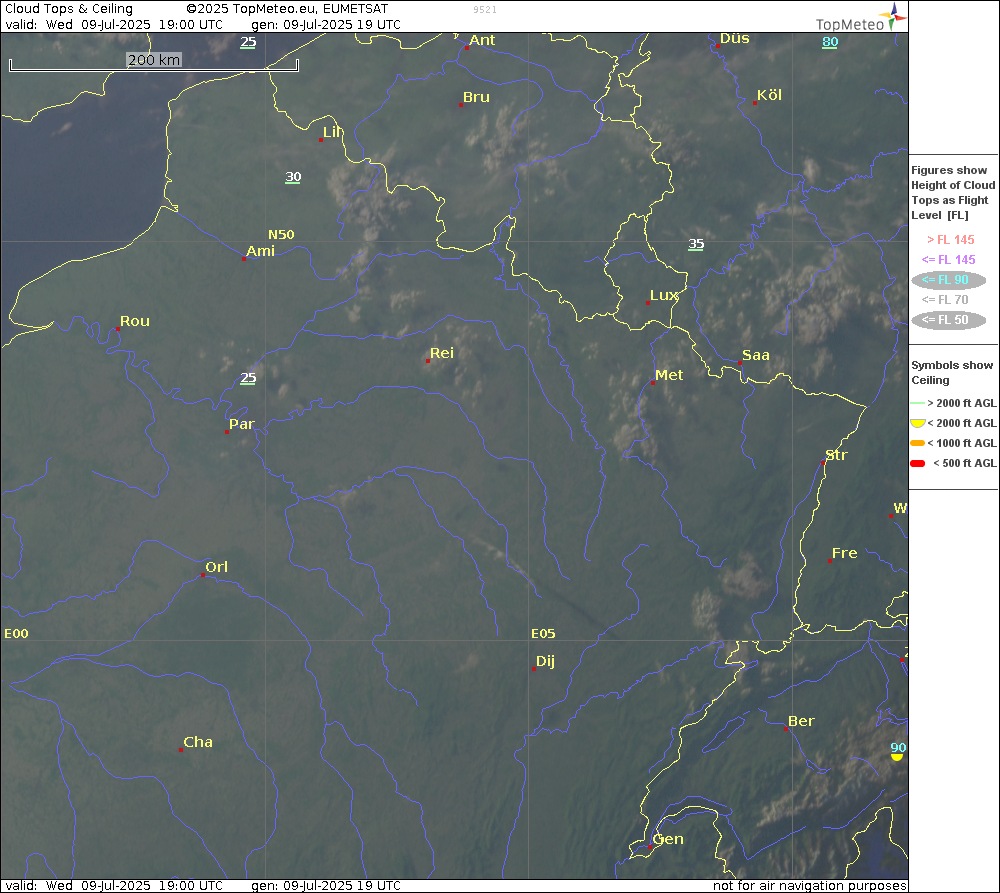Viewport: 1000px width, 893px height.
Task: Click the cloud top figure '30'
Action: pos(293,177)
